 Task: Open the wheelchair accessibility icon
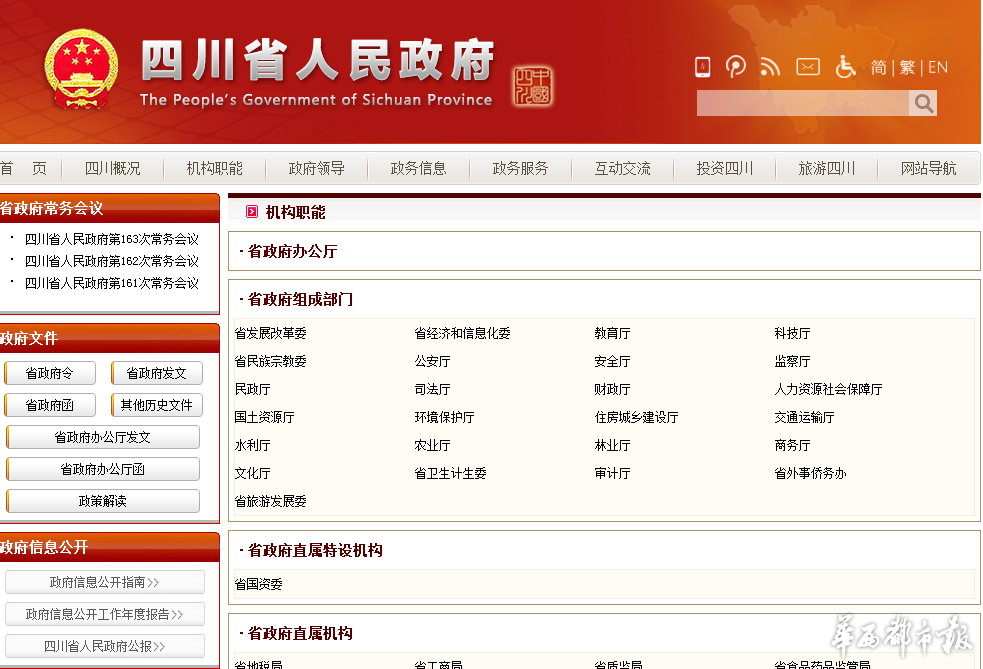(x=845, y=66)
